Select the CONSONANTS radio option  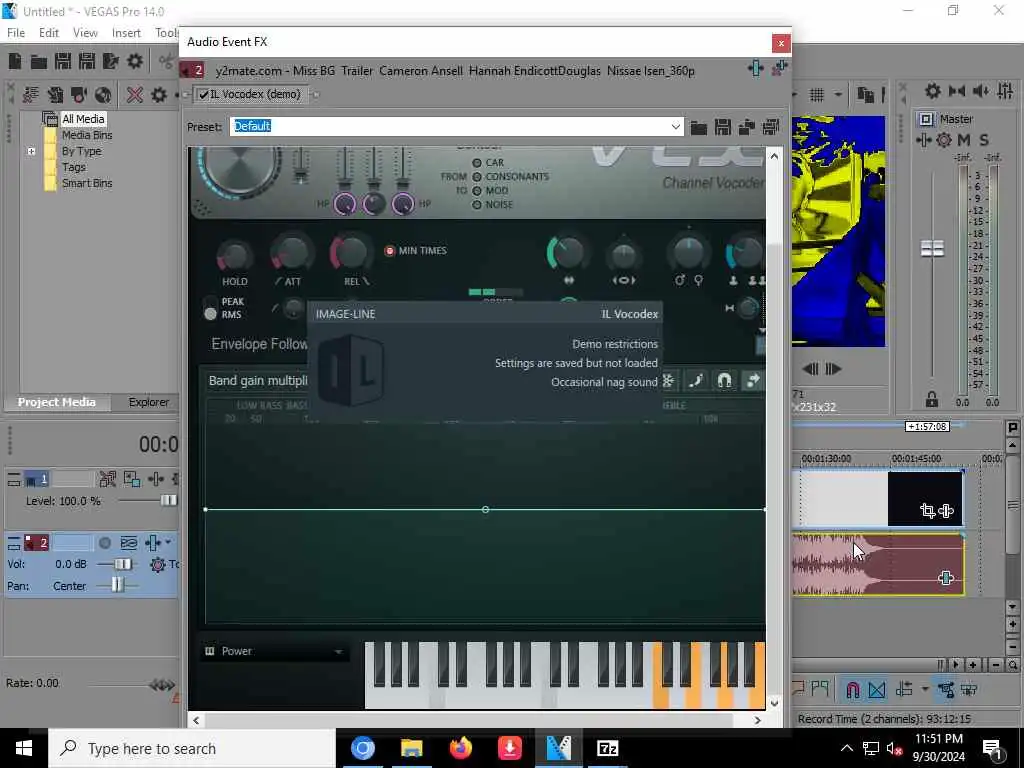point(477,177)
